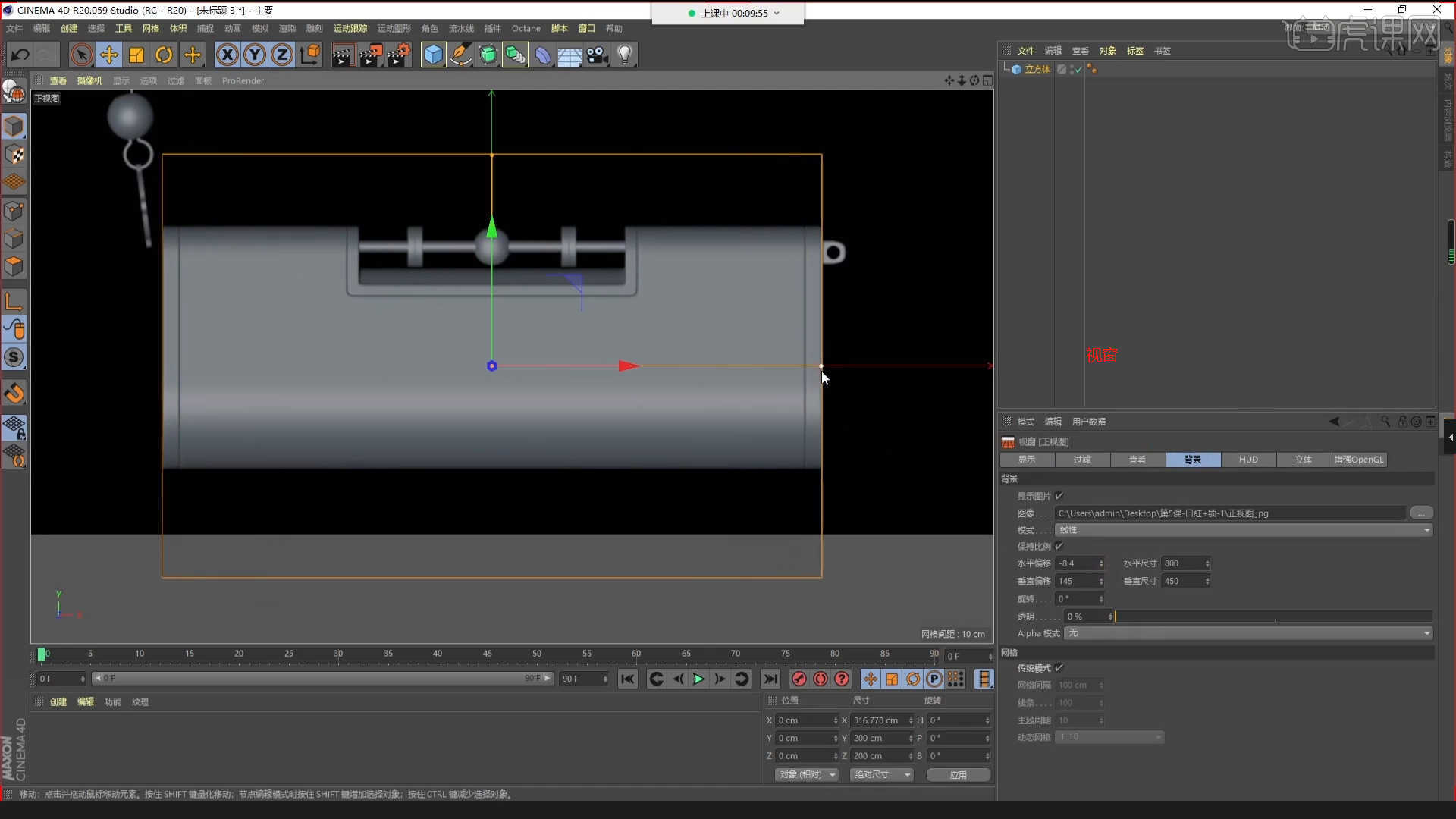The height and width of the screenshot is (819, 1456).
Task: Switch to Polygons mode in left sidebar
Action: 14,267
